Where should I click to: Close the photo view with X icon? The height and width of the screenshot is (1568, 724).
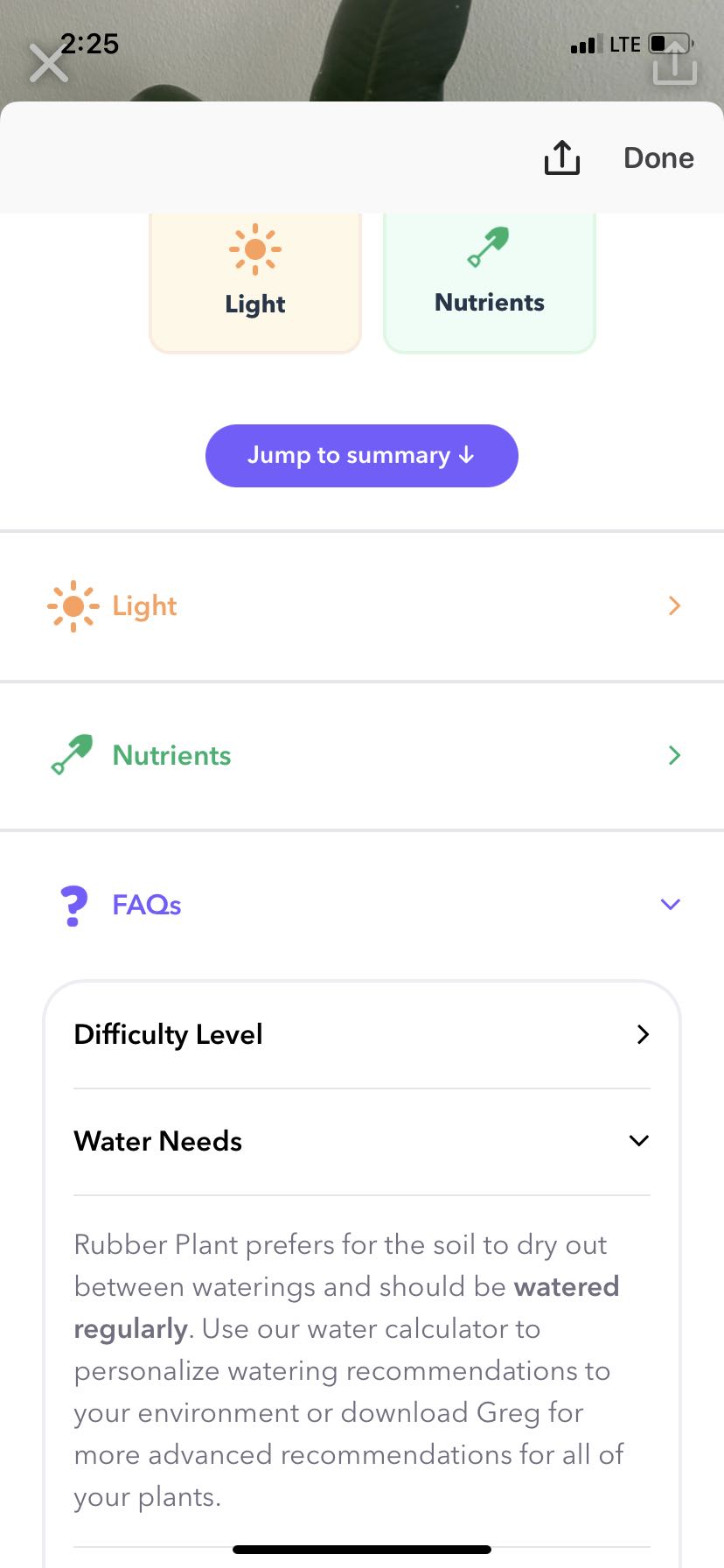(x=48, y=63)
